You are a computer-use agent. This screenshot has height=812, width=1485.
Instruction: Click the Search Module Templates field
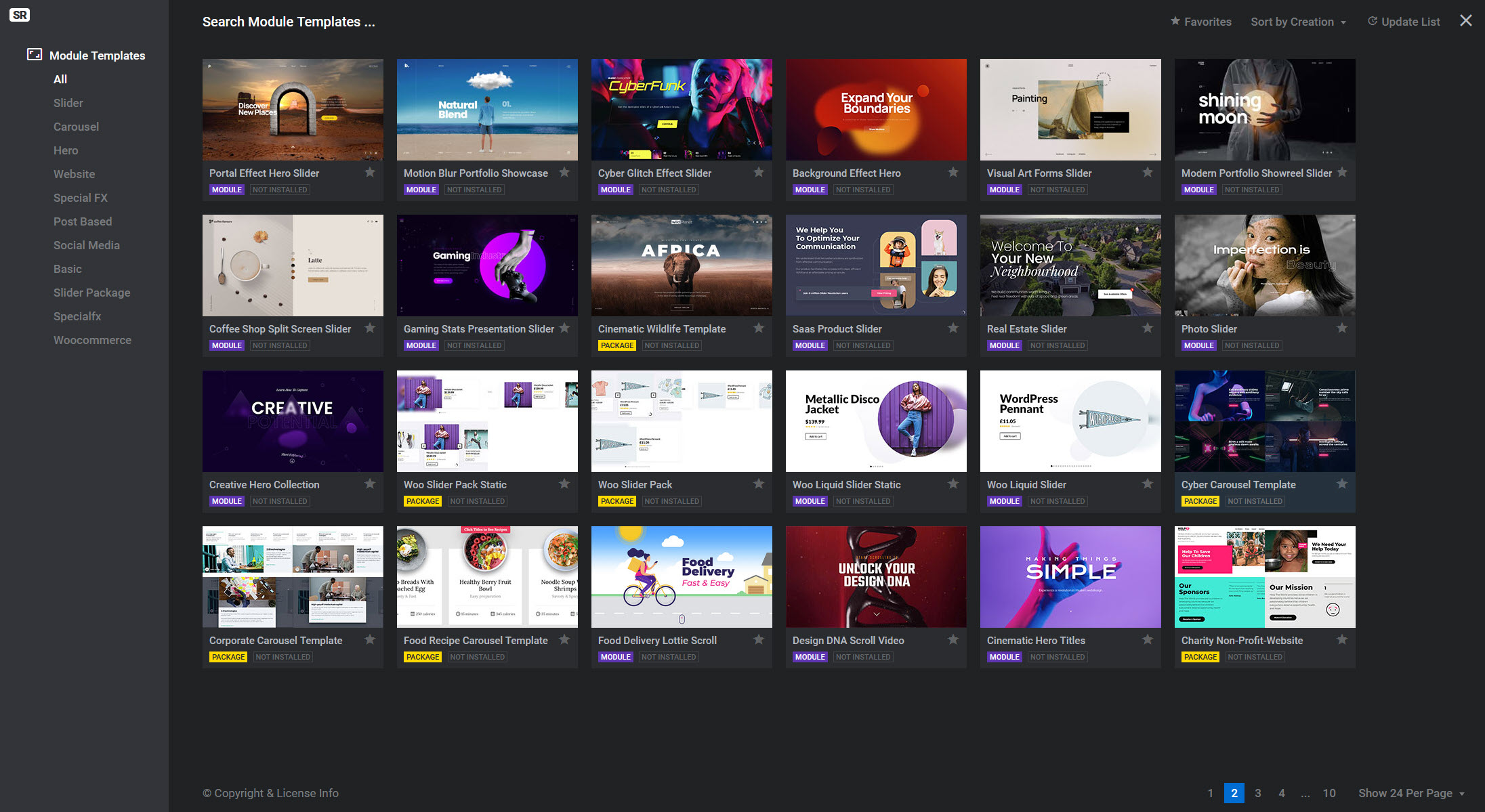point(289,22)
